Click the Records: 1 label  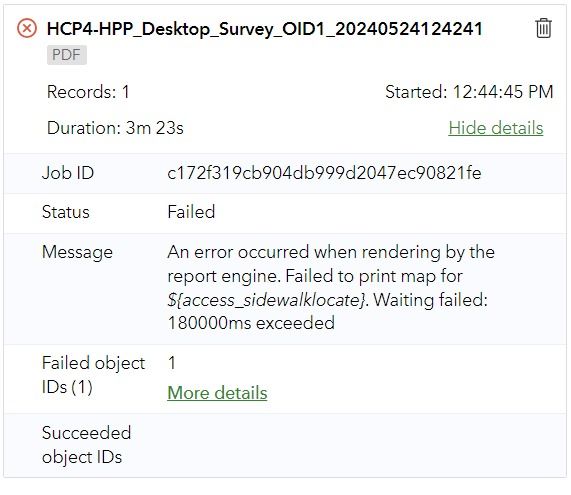pos(88,92)
